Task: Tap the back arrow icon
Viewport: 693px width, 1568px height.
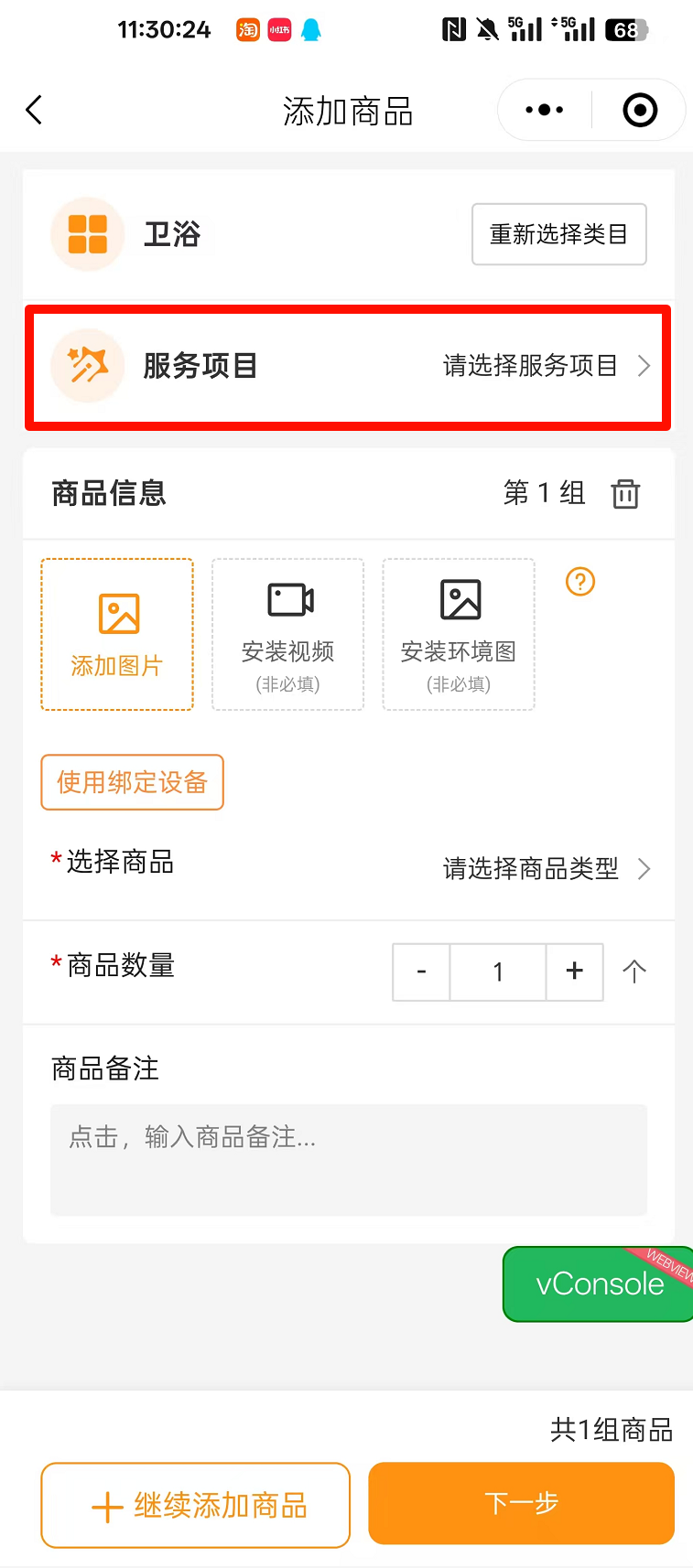Action: [35, 111]
